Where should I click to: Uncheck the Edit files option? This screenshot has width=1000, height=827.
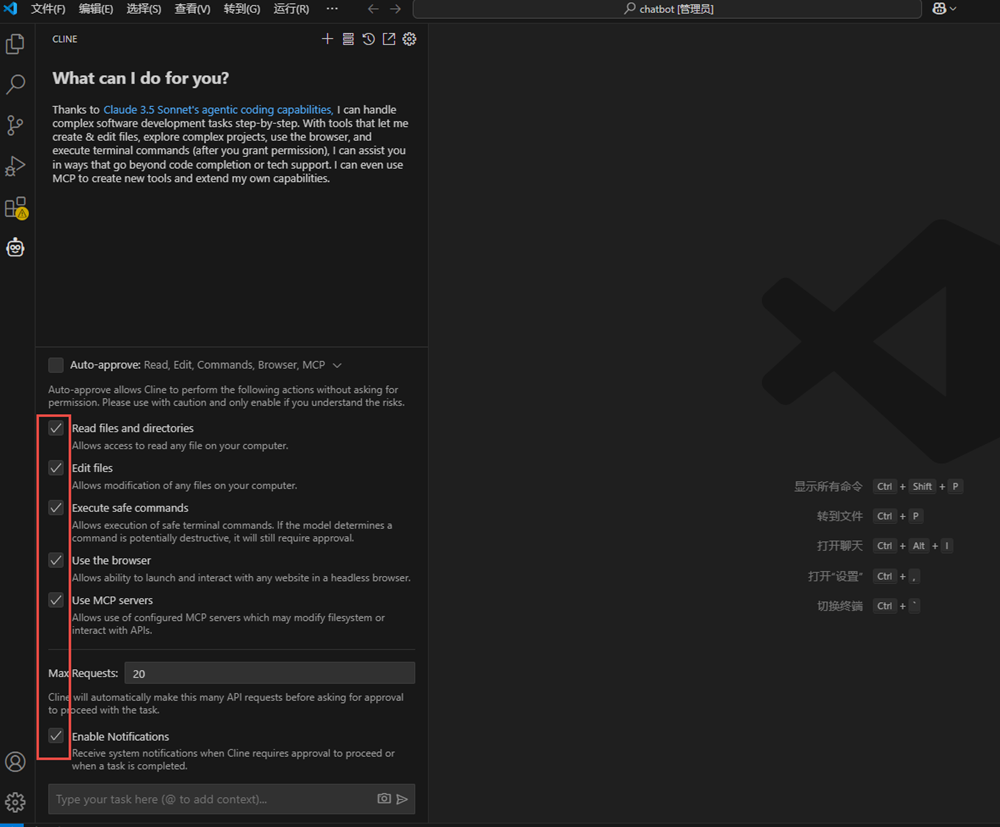click(56, 468)
